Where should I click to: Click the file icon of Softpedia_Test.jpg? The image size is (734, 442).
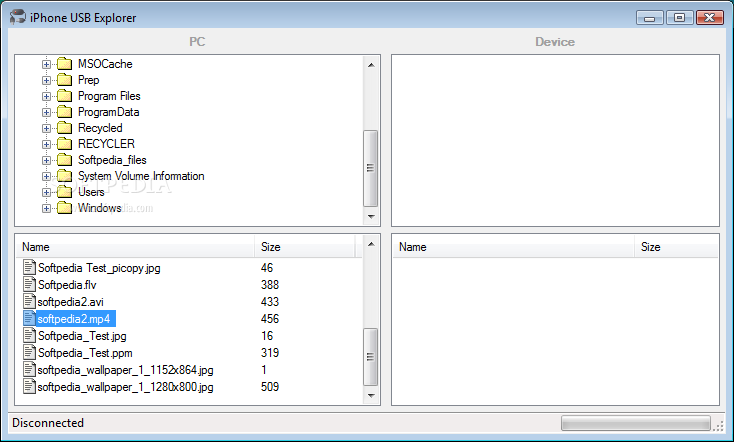(x=29, y=335)
